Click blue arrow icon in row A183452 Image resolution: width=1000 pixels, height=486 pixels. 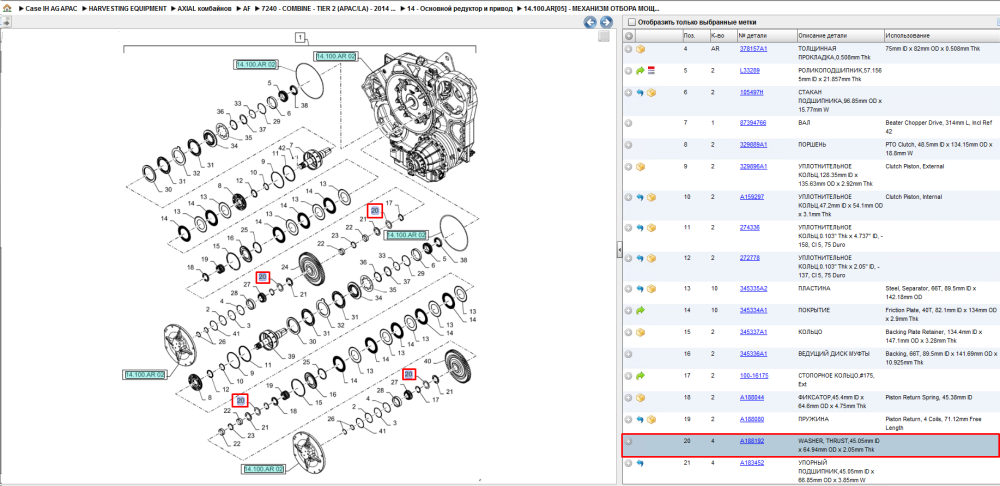pyautogui.click(x=641, y=462)
